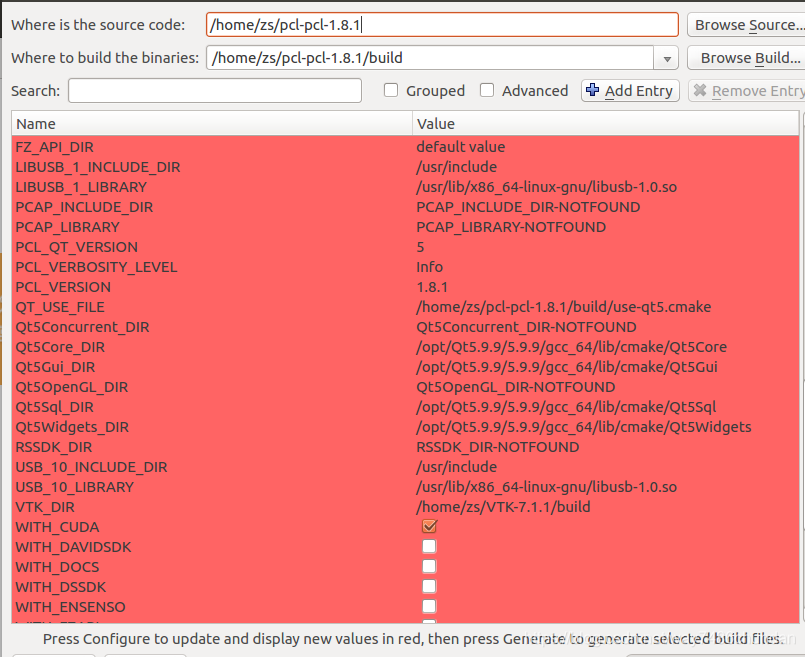Select the Qt5Gui_DIR entry
The image size is (805, 657).
55,367
